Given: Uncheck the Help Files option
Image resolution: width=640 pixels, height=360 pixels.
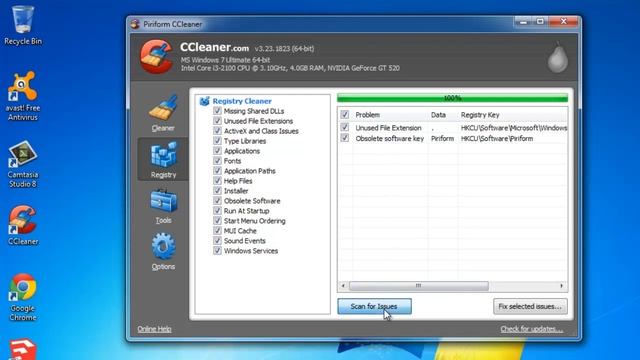Looking at the screenshot, I should (217, 181).
